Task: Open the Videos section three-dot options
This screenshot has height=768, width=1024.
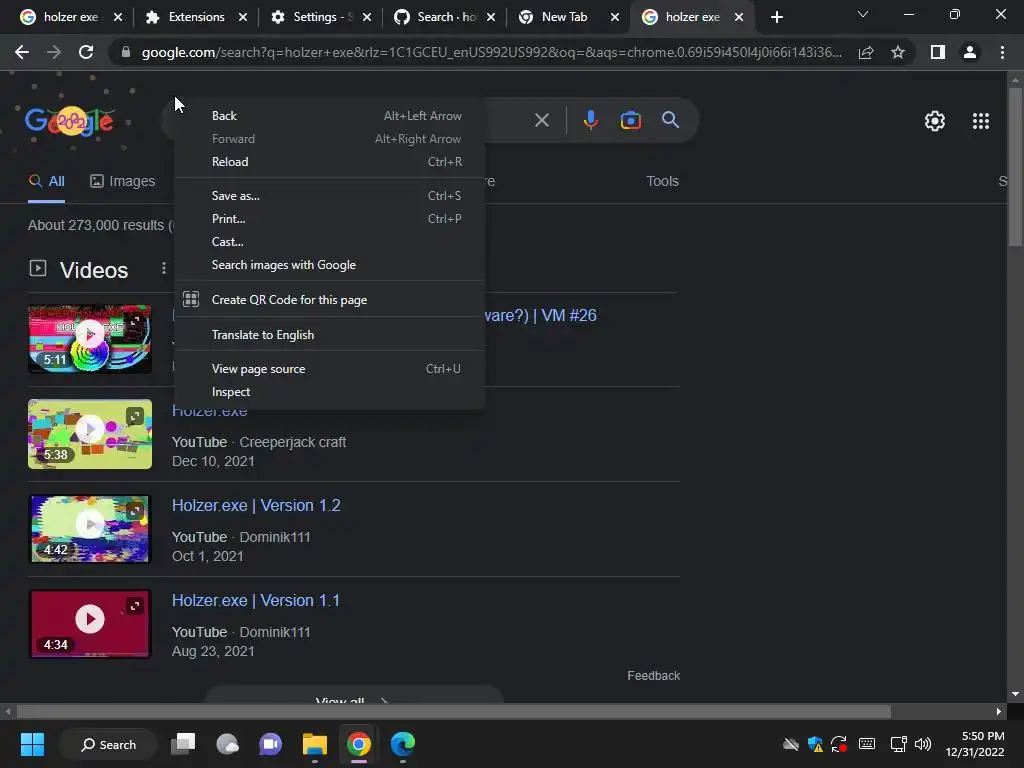Action: [163, 268]
